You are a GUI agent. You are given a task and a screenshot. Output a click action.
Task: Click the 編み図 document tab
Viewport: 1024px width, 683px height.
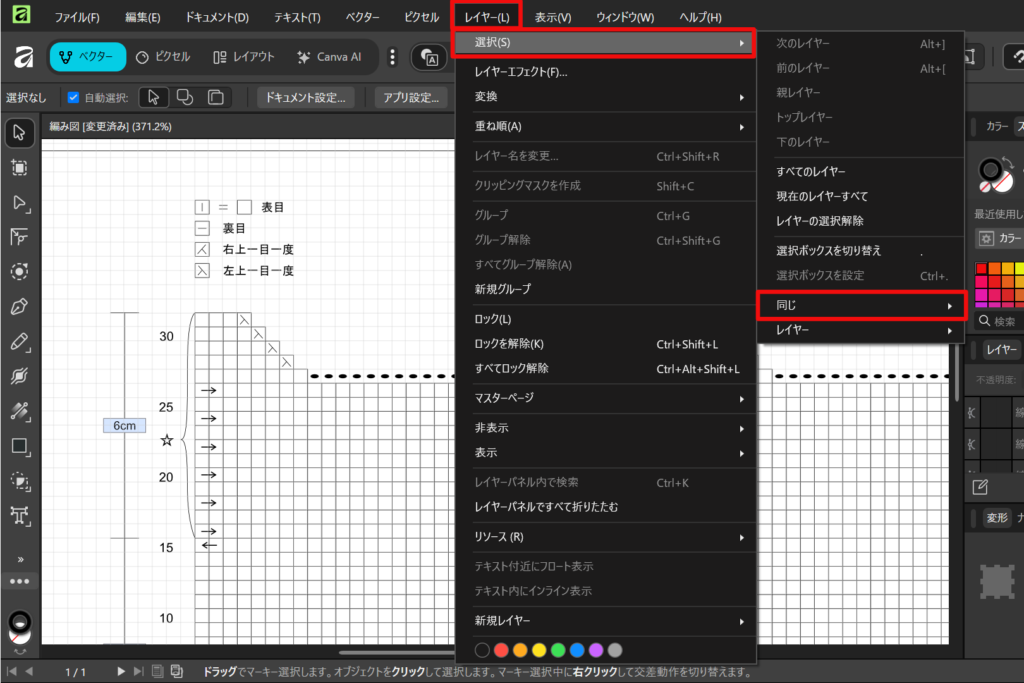pyautogui.click(x=110, y=127)
